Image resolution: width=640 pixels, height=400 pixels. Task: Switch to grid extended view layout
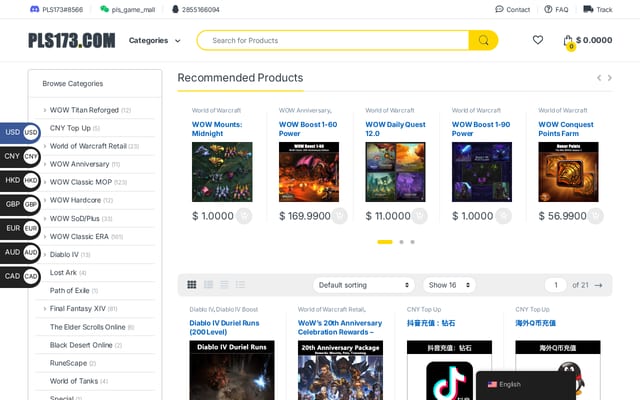pyautogui.click(x=208, y=284)
